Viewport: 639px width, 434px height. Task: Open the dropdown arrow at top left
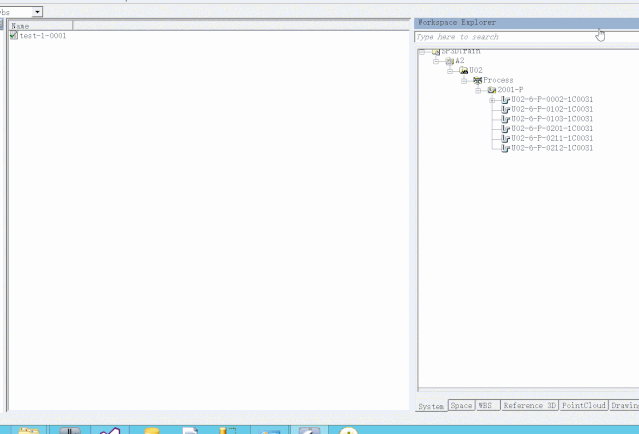click(x=37, y=12)
